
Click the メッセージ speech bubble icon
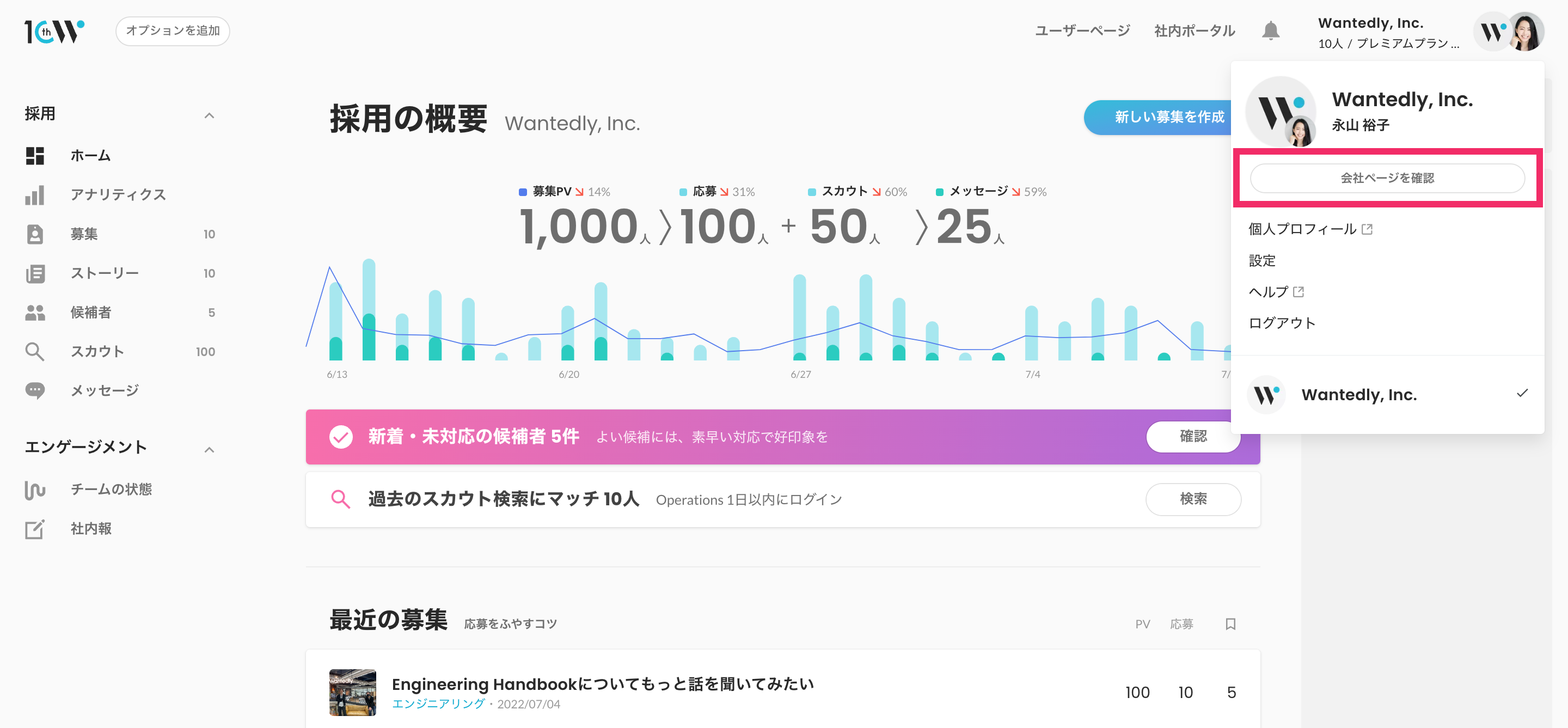tap(35, 391)
